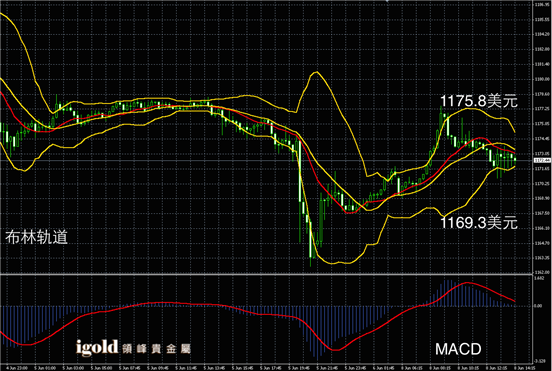Select the highlighted current price tag on axis
552x371 pixels.
point(542,161)
